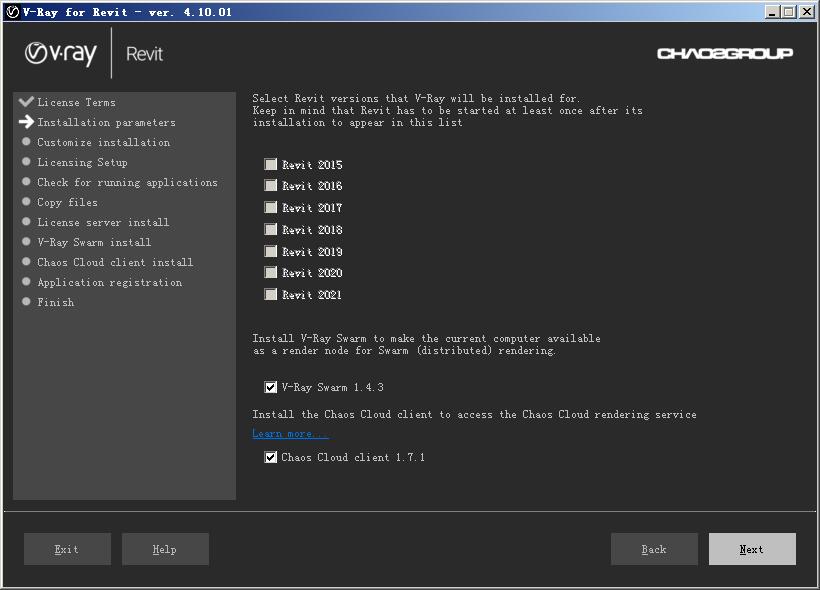Click the Copy files step

(67, 202)
